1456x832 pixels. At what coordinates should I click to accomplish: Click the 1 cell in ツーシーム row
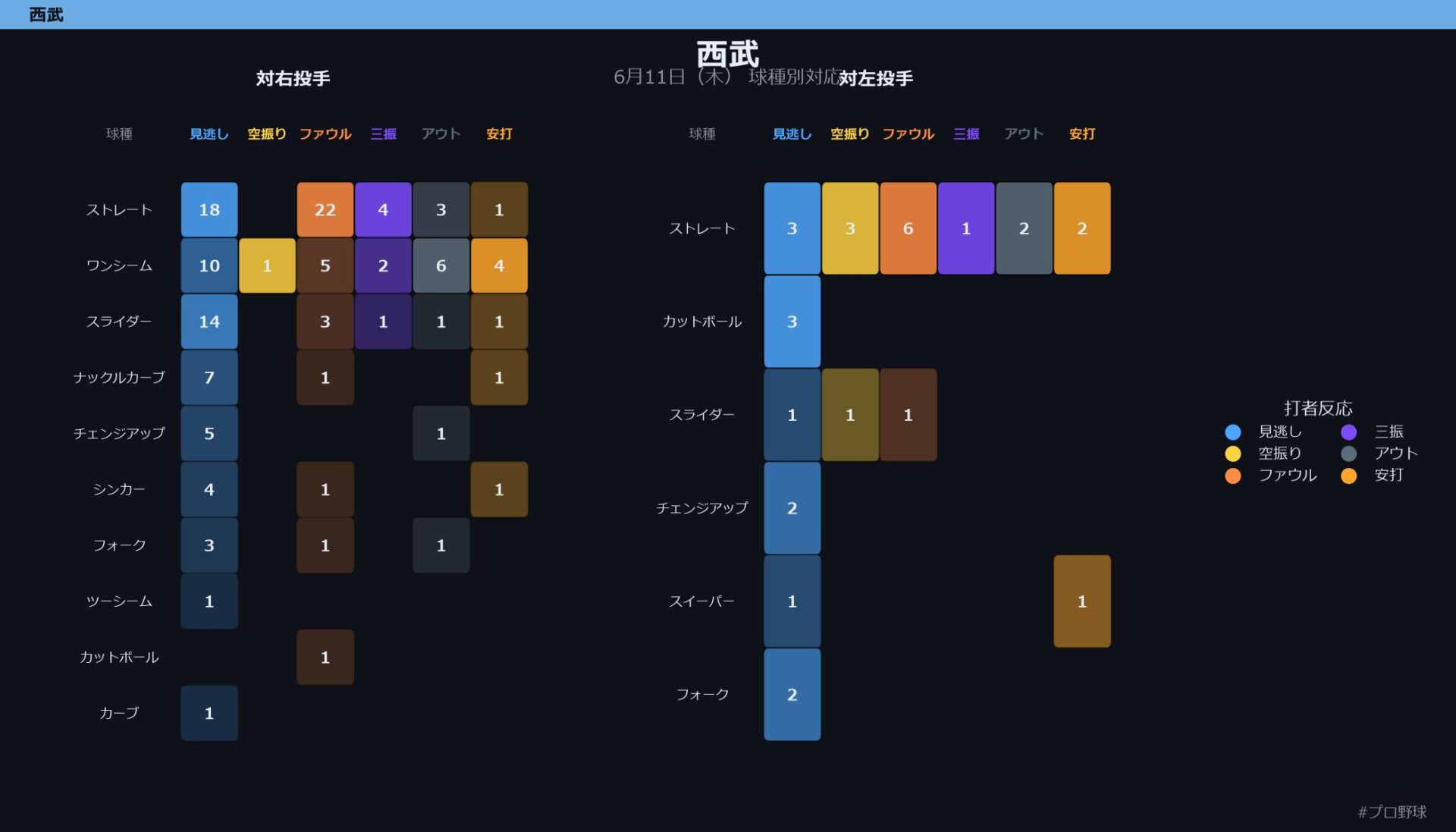[209, 601]
